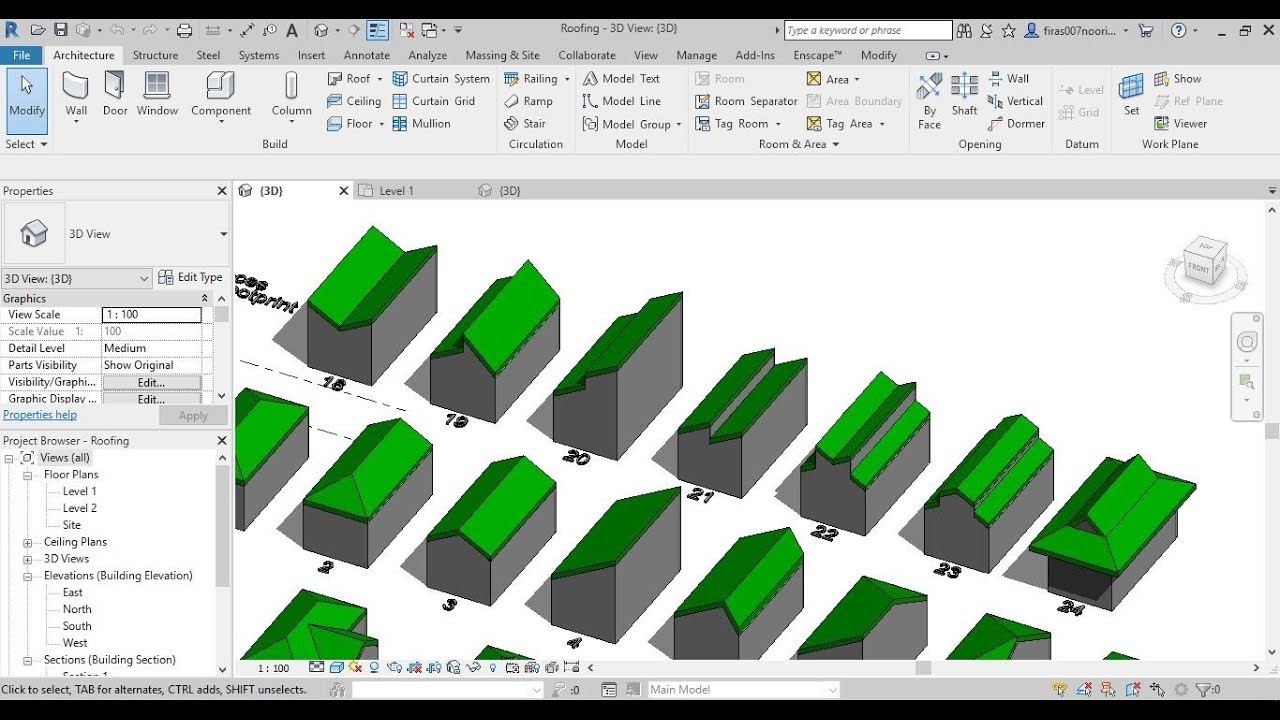Image resolution: width=1280 pixels, height=720 pixels.
Task: Select the Mullion tool
Action: [421, 124]
